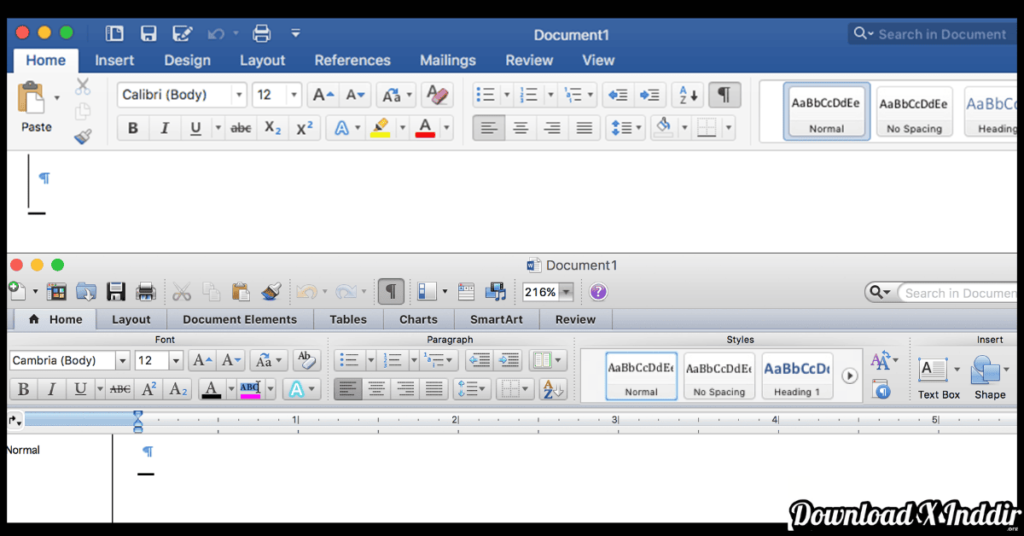Open font size 12 dropdown in top ribbon
This screenshot has width=1024, height=536.
coord(294,95)
